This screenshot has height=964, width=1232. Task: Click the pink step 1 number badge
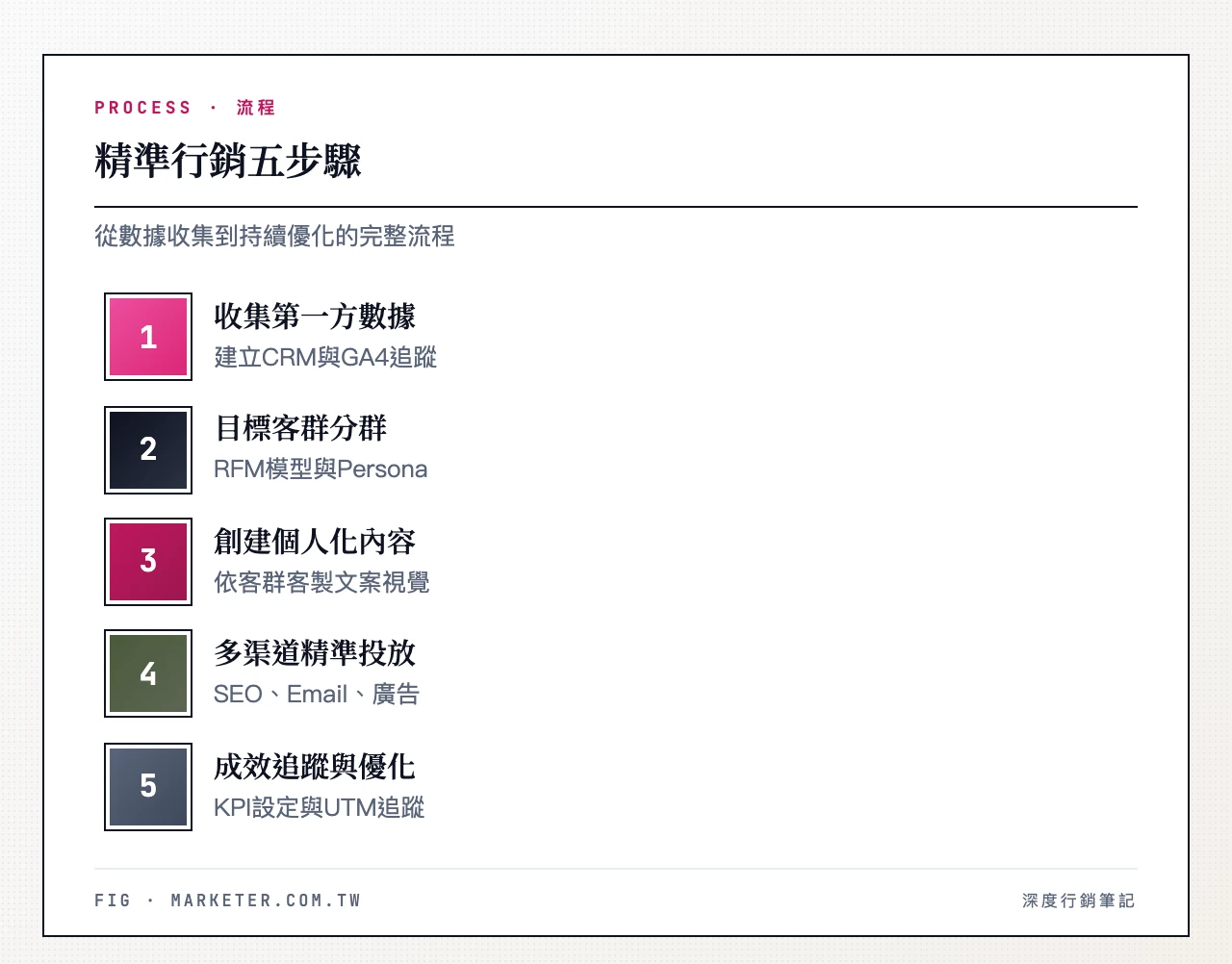point(148,337)
